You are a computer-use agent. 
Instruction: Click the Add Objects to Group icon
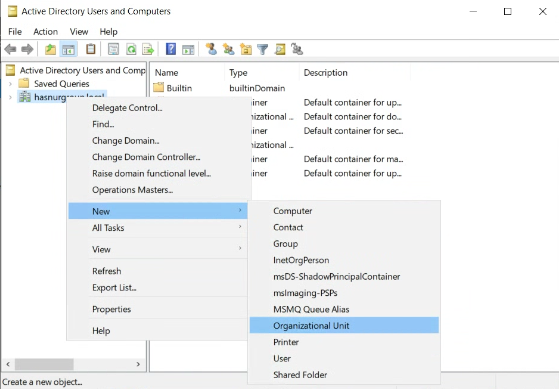click(297, 49)
